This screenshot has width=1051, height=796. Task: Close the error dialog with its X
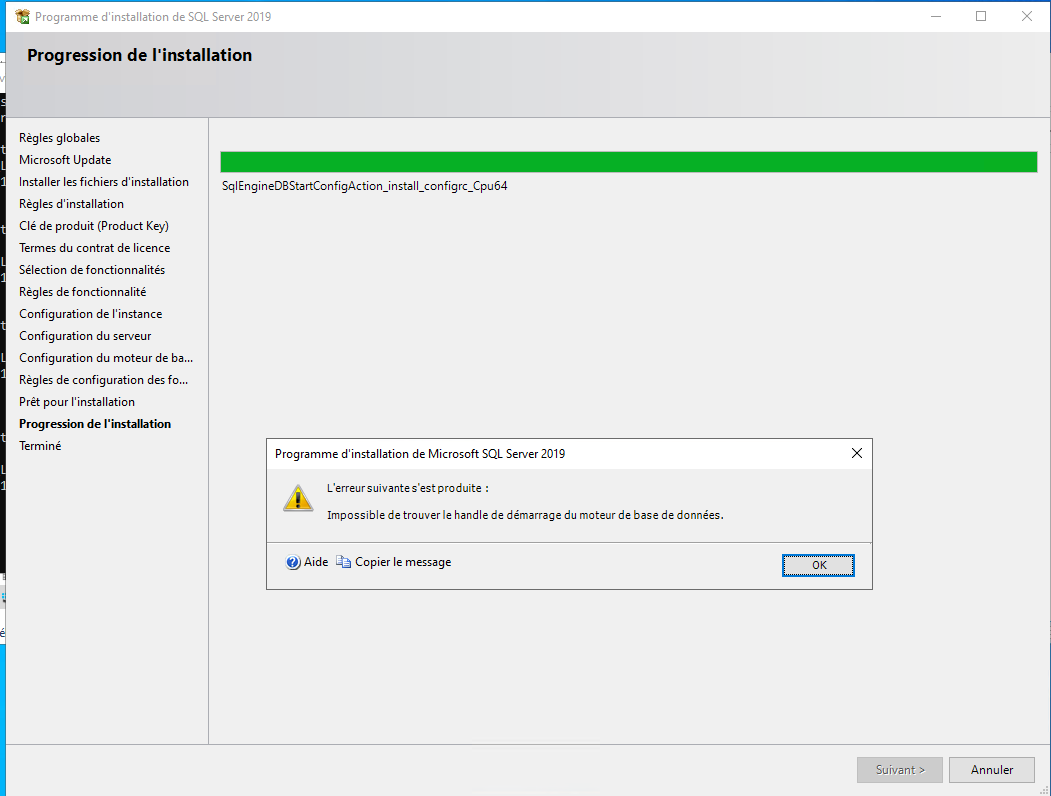pyautogui.click(x=857, y=454)
